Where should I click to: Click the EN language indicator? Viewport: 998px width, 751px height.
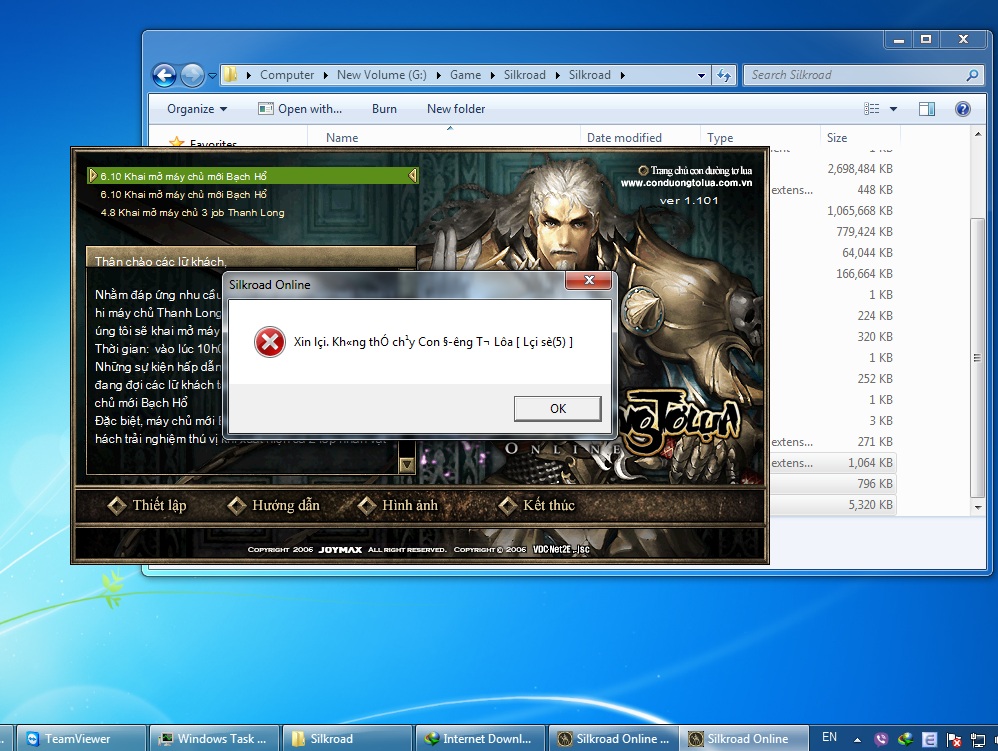coord(829,738)
